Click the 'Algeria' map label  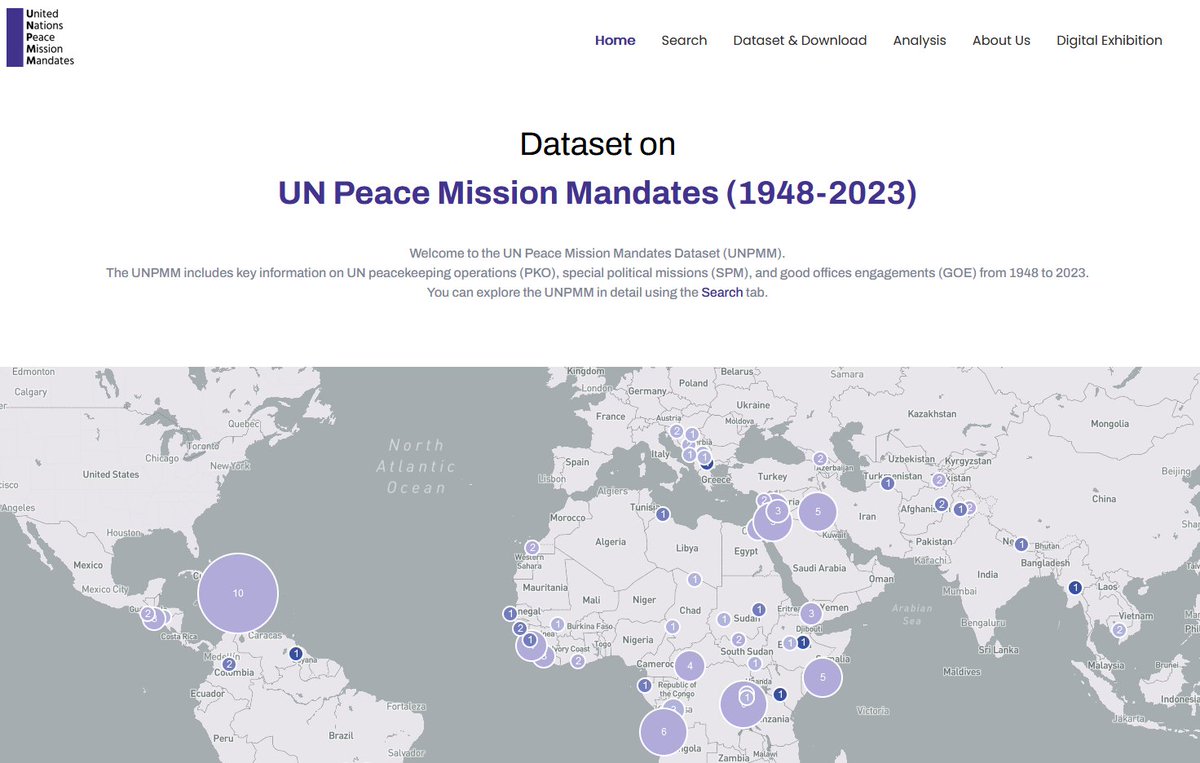610,542
